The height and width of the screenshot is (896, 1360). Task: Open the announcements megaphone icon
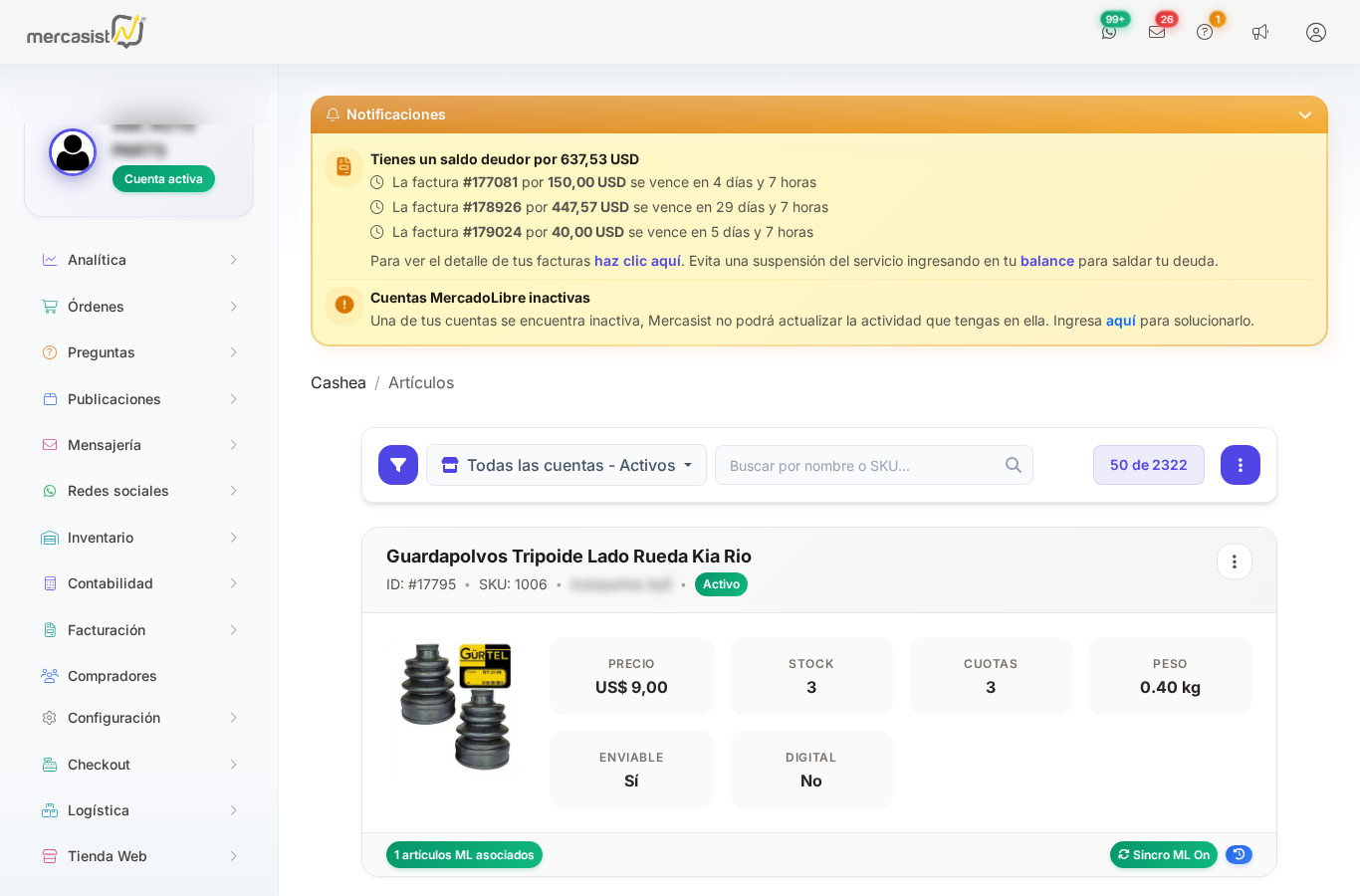coord(1260,32)
